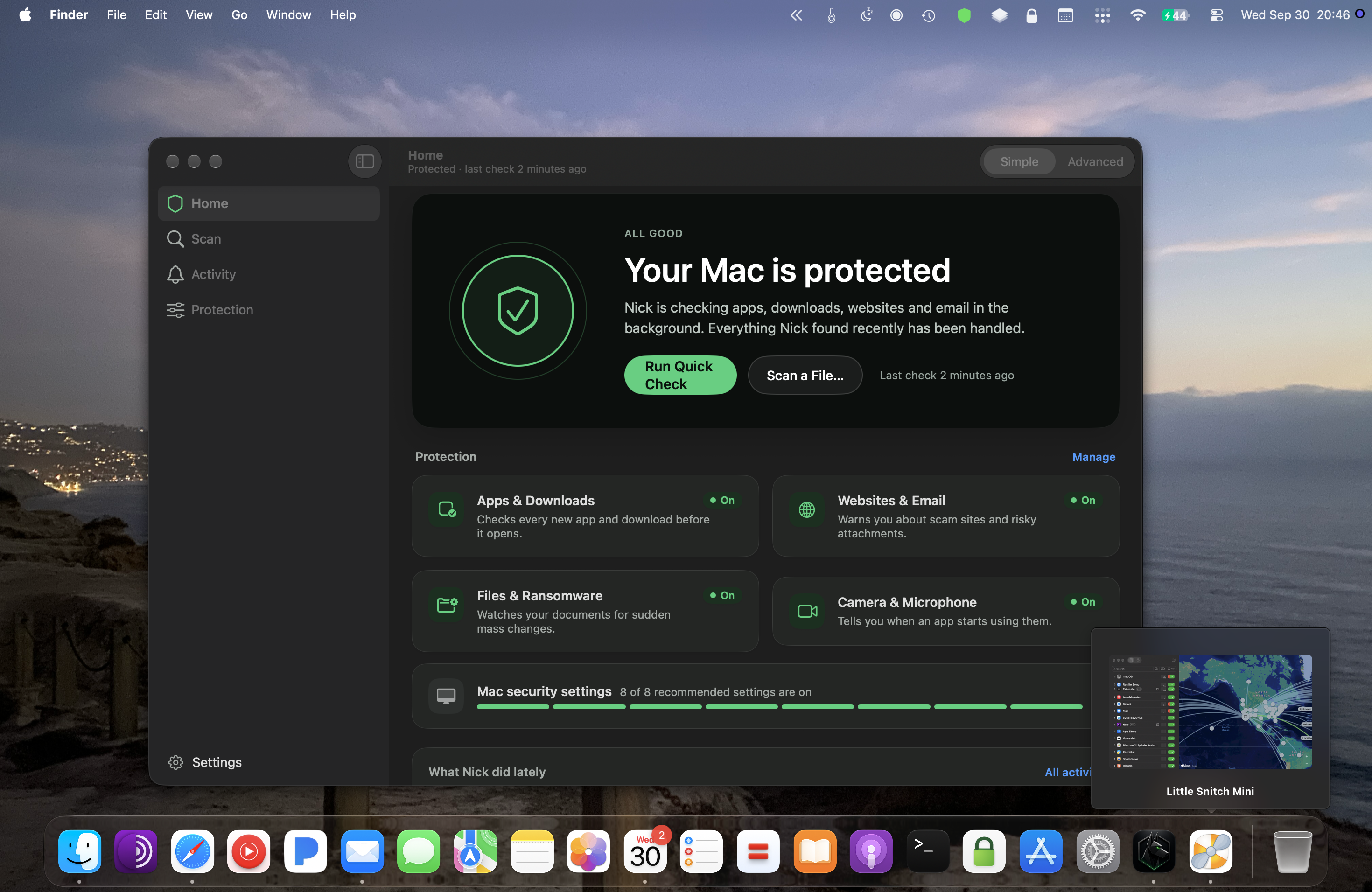Open Control Center from the menu bar

coord(1216,15)
